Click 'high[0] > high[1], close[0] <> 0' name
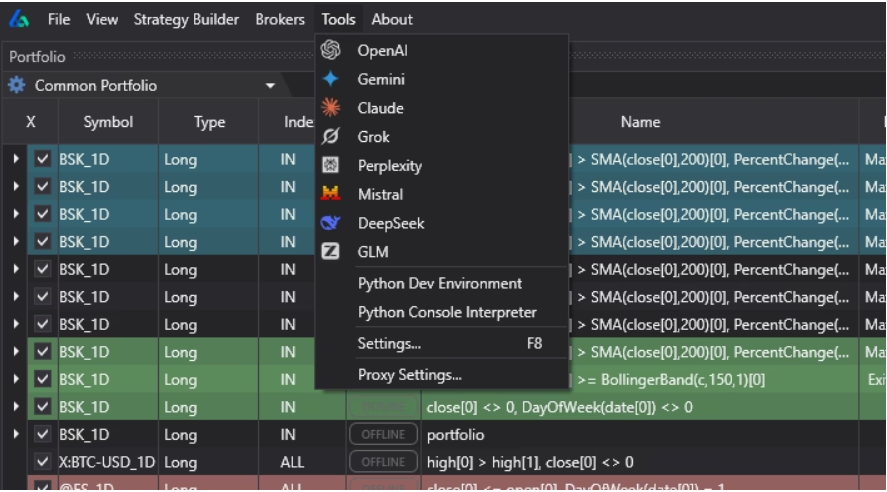The height and width of the screenshot is (492, 887). [x=530, y=462]
